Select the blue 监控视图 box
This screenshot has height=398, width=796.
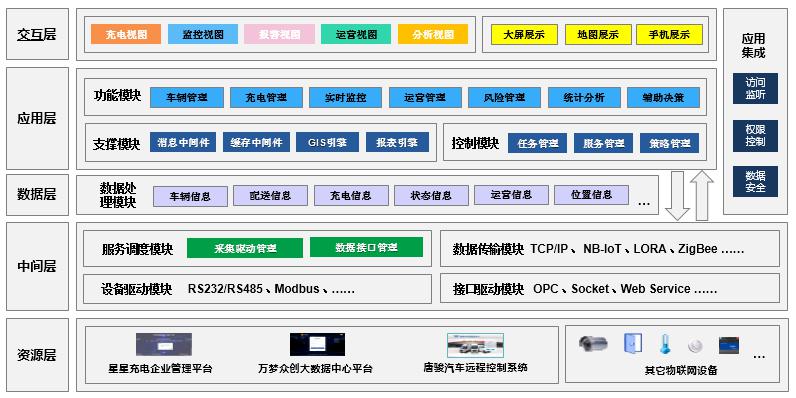203,34
